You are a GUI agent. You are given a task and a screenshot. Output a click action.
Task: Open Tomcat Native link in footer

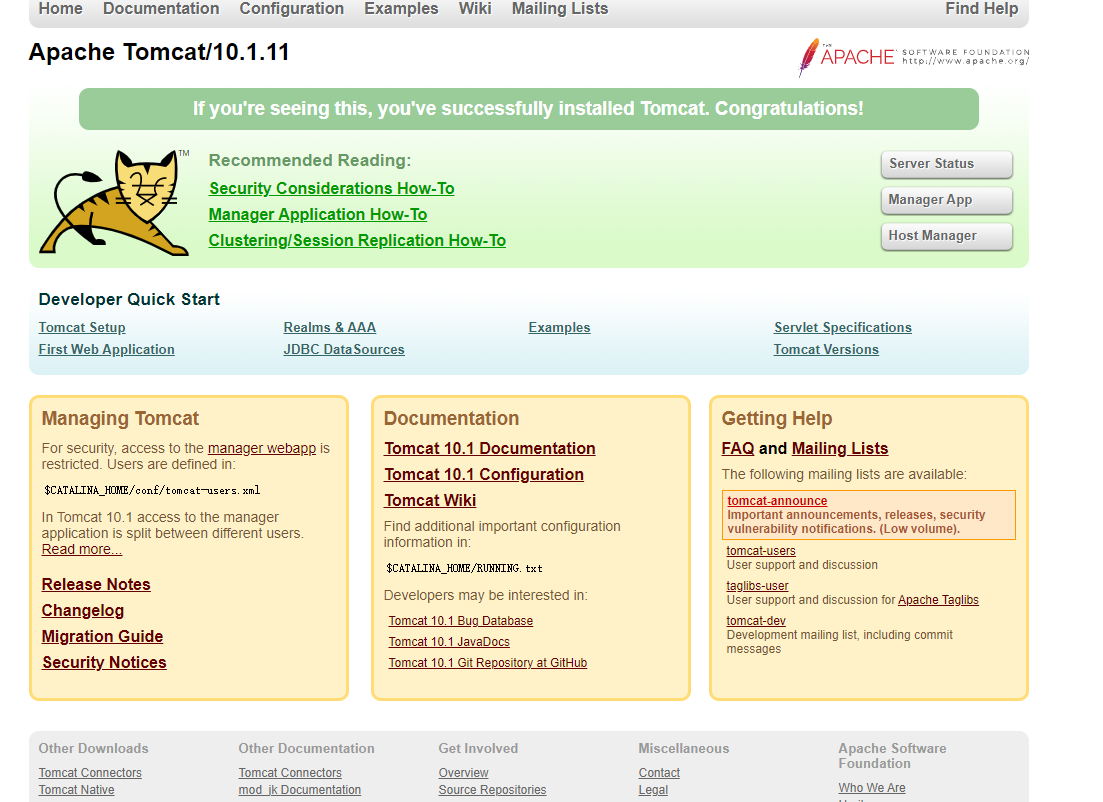pos(77,790)
